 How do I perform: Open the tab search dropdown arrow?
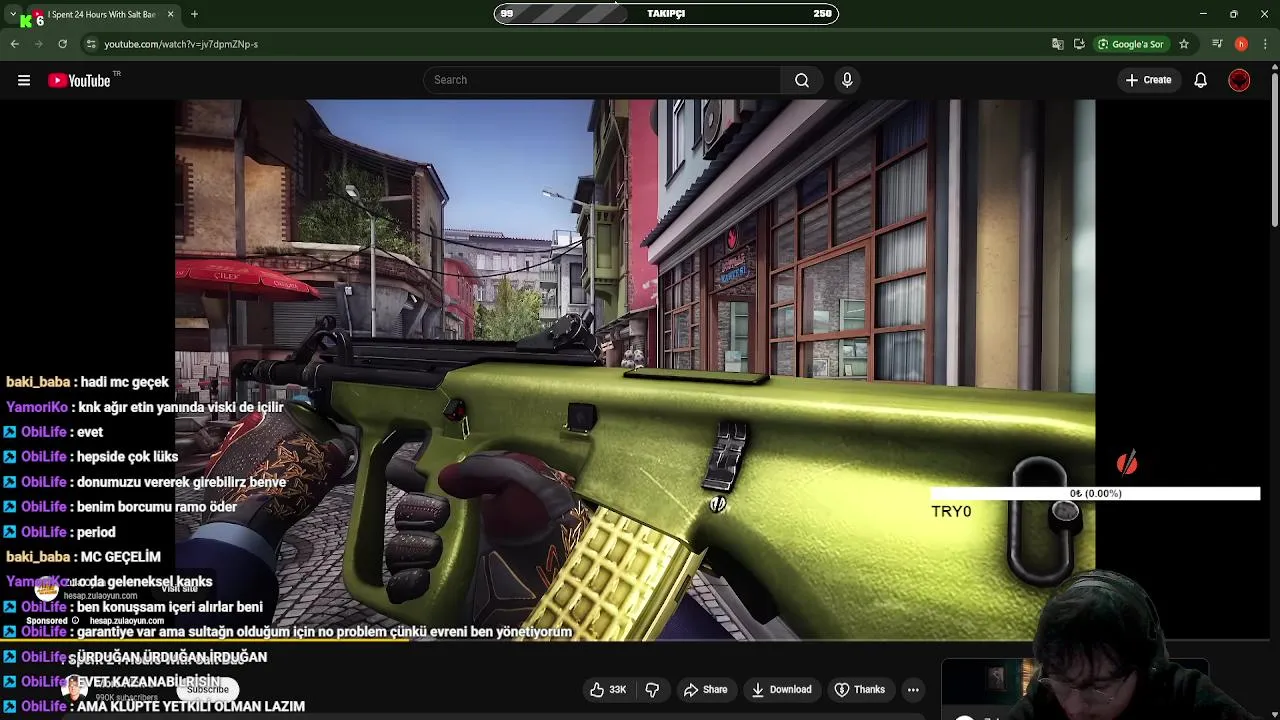click(12, 14)
